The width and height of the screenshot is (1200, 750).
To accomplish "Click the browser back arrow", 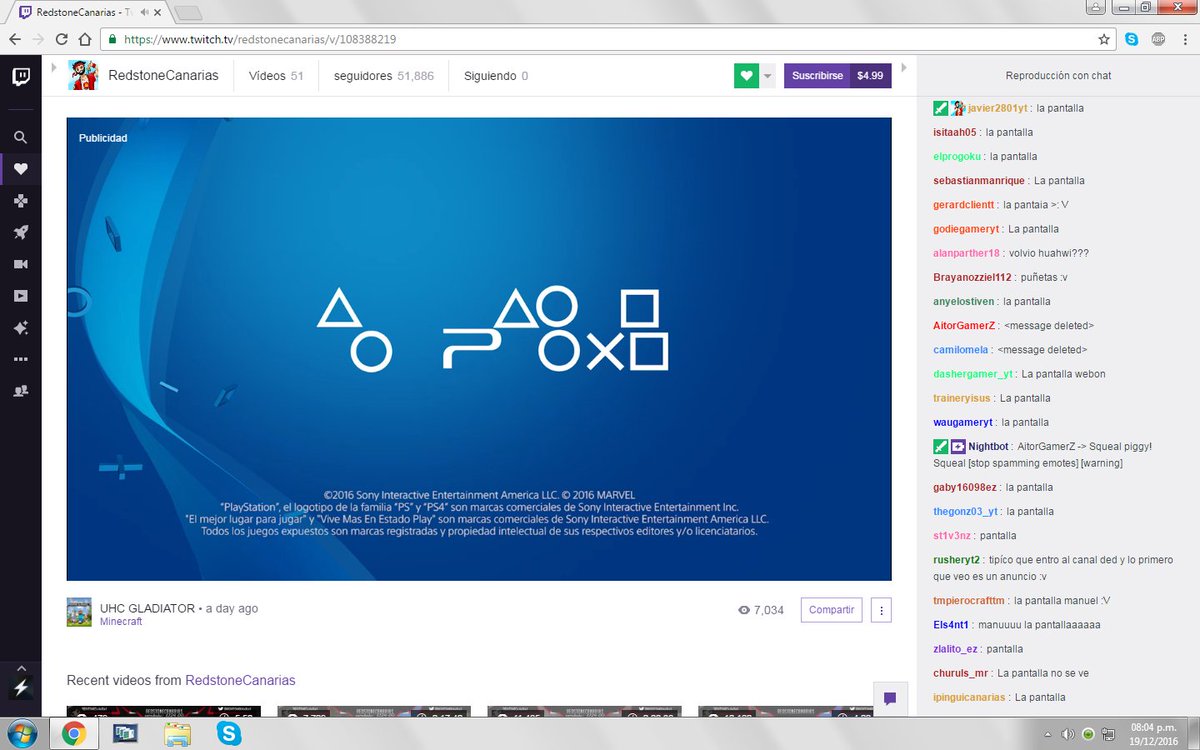I will pyautogui.click(x=14, y=39).
